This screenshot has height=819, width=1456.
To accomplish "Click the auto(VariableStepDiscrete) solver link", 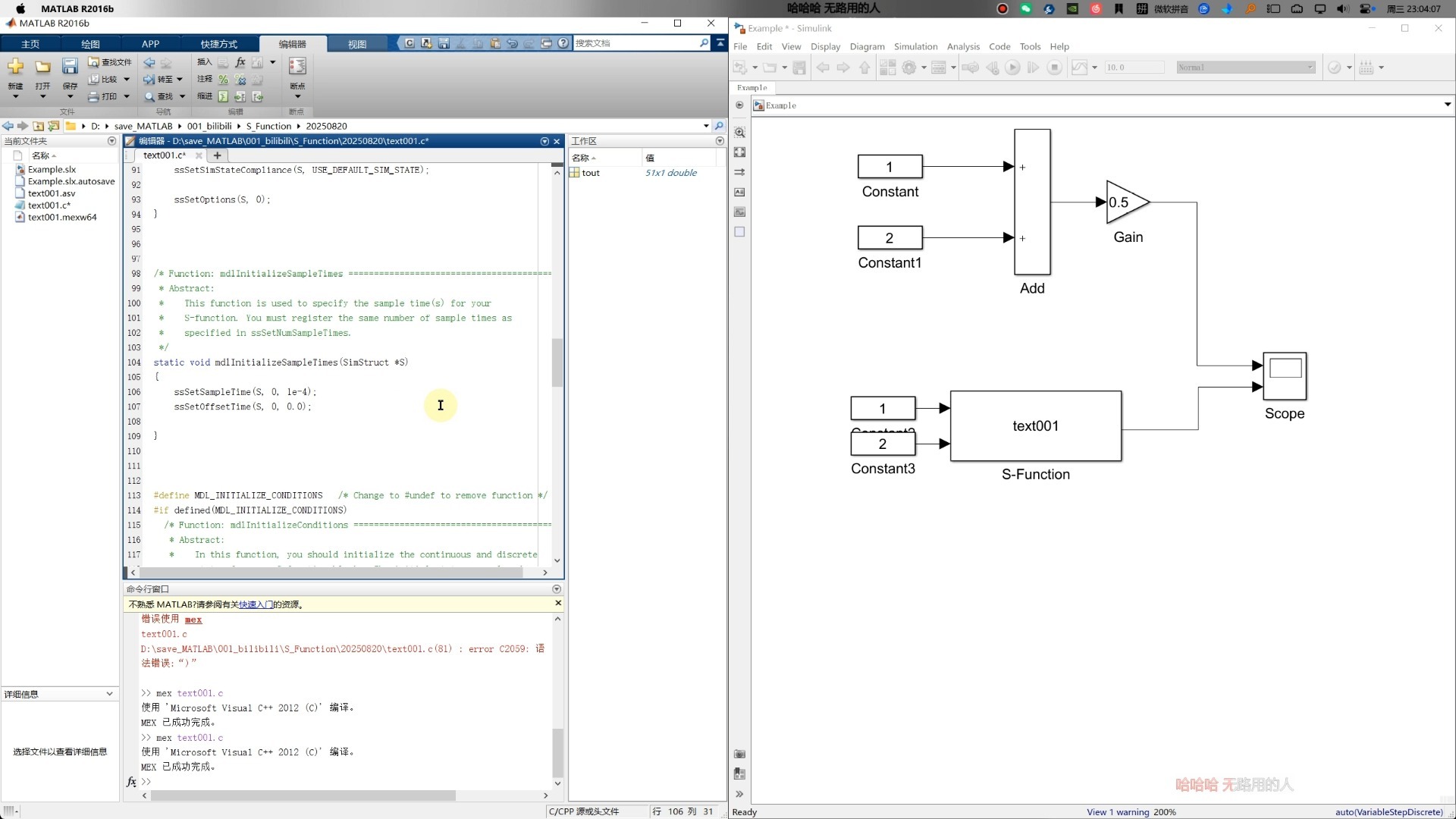I will click(x=1389, y=812).
